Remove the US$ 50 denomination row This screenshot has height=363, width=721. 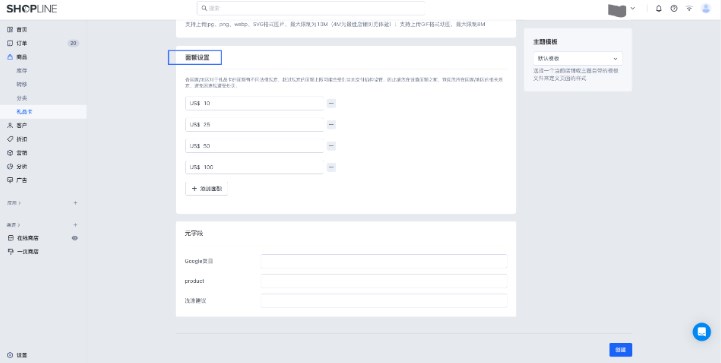point(331,146)
